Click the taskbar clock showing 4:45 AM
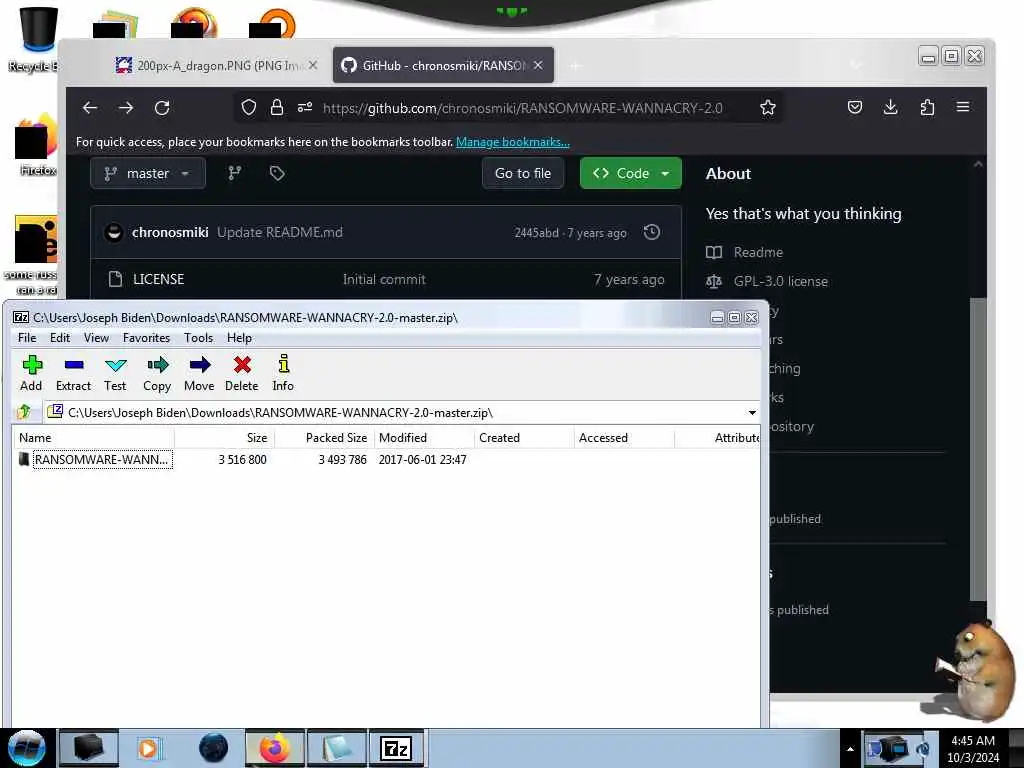Image resolution: width=1024 pixels, height=768 pixels. pos(973,749)
